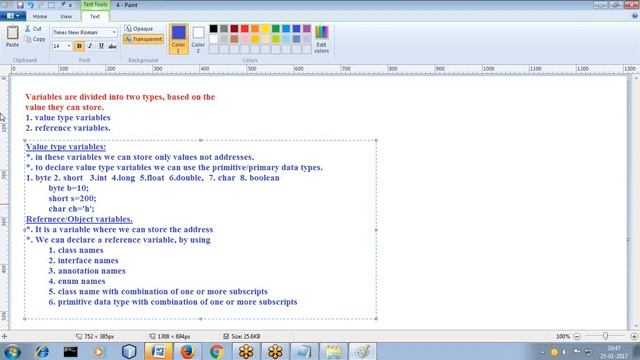Save the file from the quick access toolbar
Viewport: 640px width, 360px height.
(20, 5)
